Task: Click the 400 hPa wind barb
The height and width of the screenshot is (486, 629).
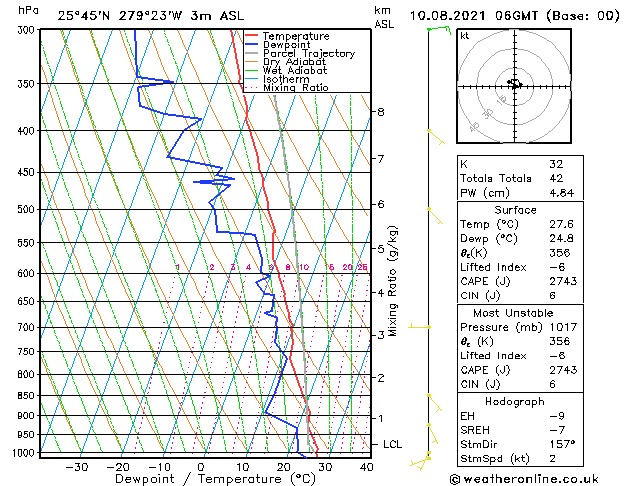Action: click(x=436, y=137)
